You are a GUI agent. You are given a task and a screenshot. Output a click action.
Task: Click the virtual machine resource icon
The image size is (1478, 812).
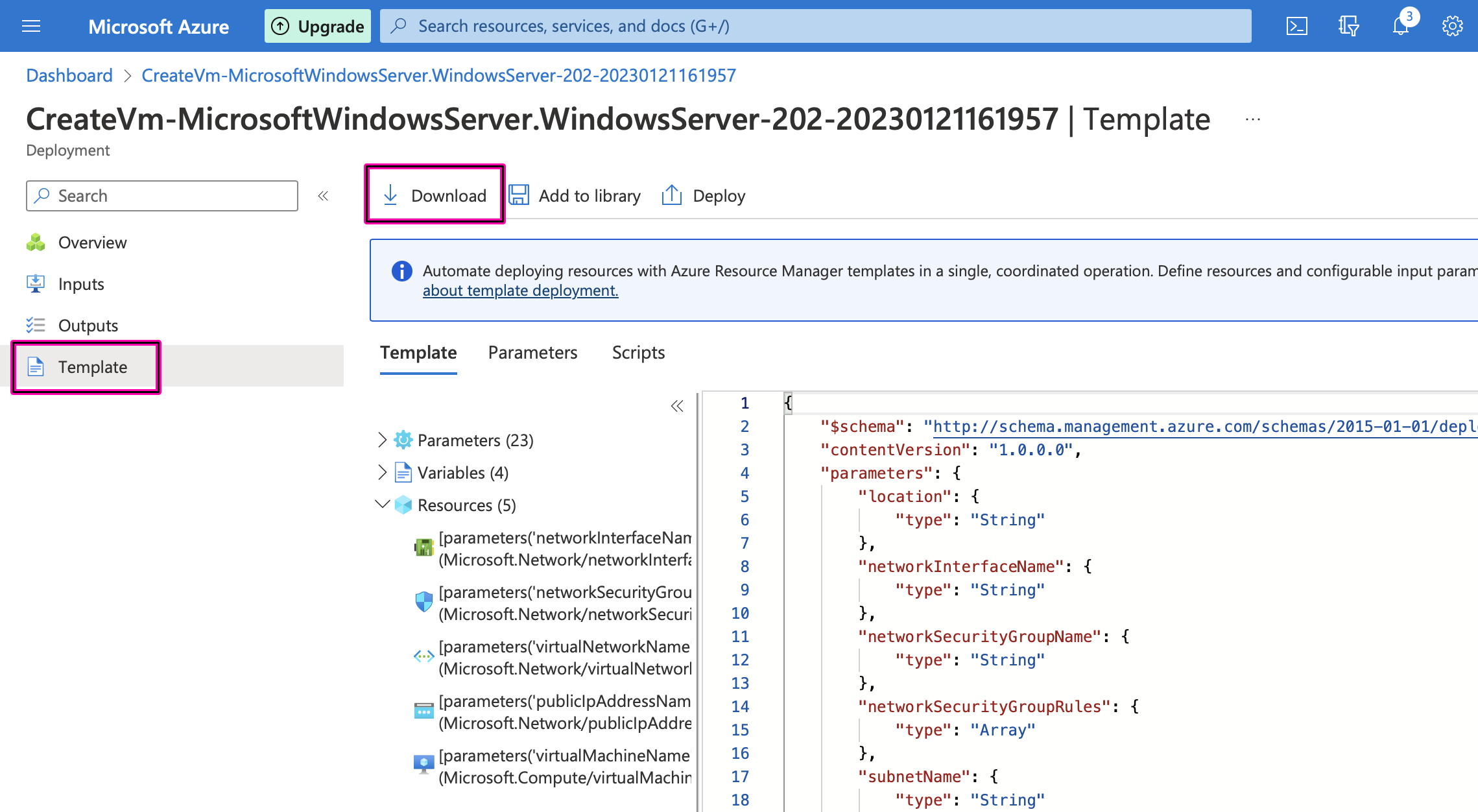pos(424,765)
